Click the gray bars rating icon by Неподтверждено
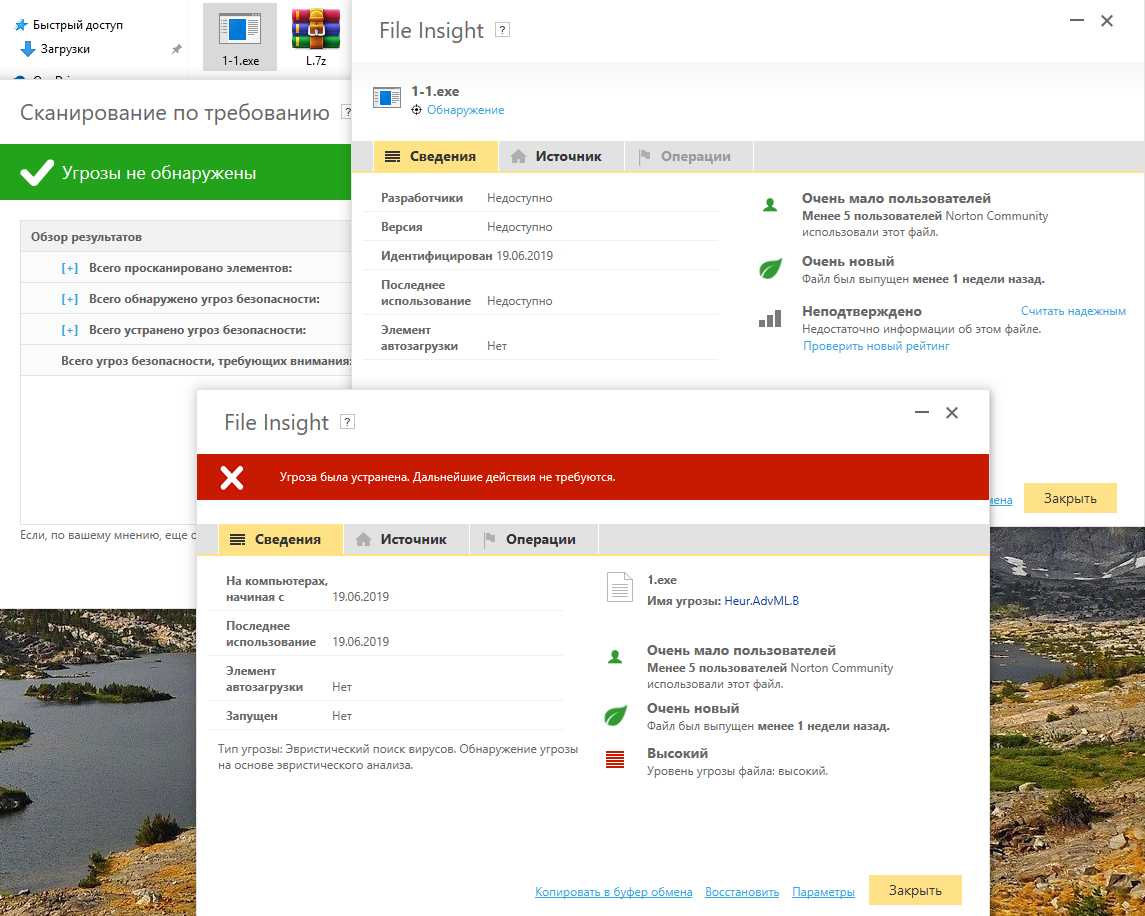Screen dimensions: 1145x916 [x=770, y=318]
